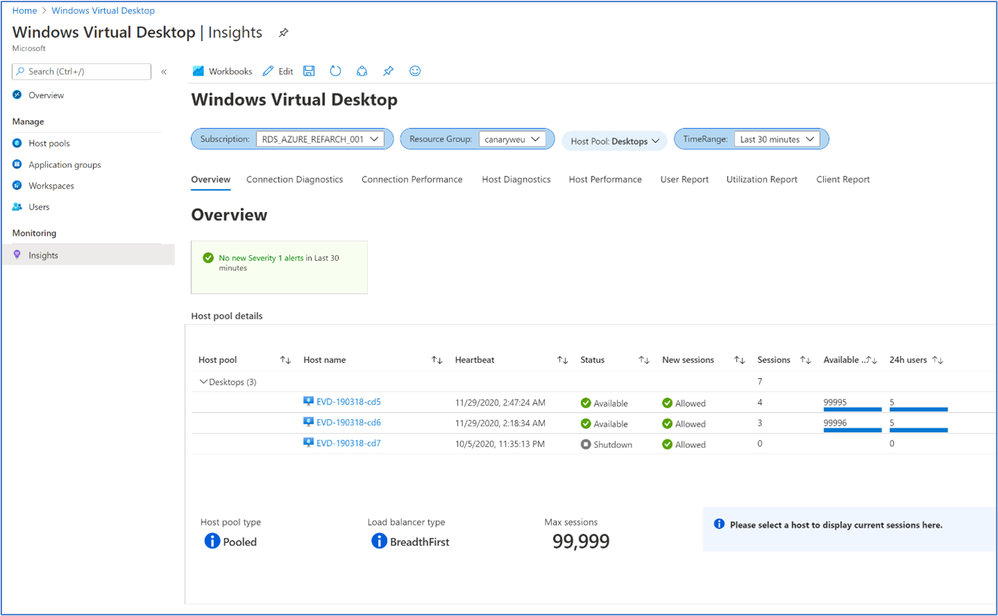
Task: Click info icon in select-a-host message
Action: 719,524
